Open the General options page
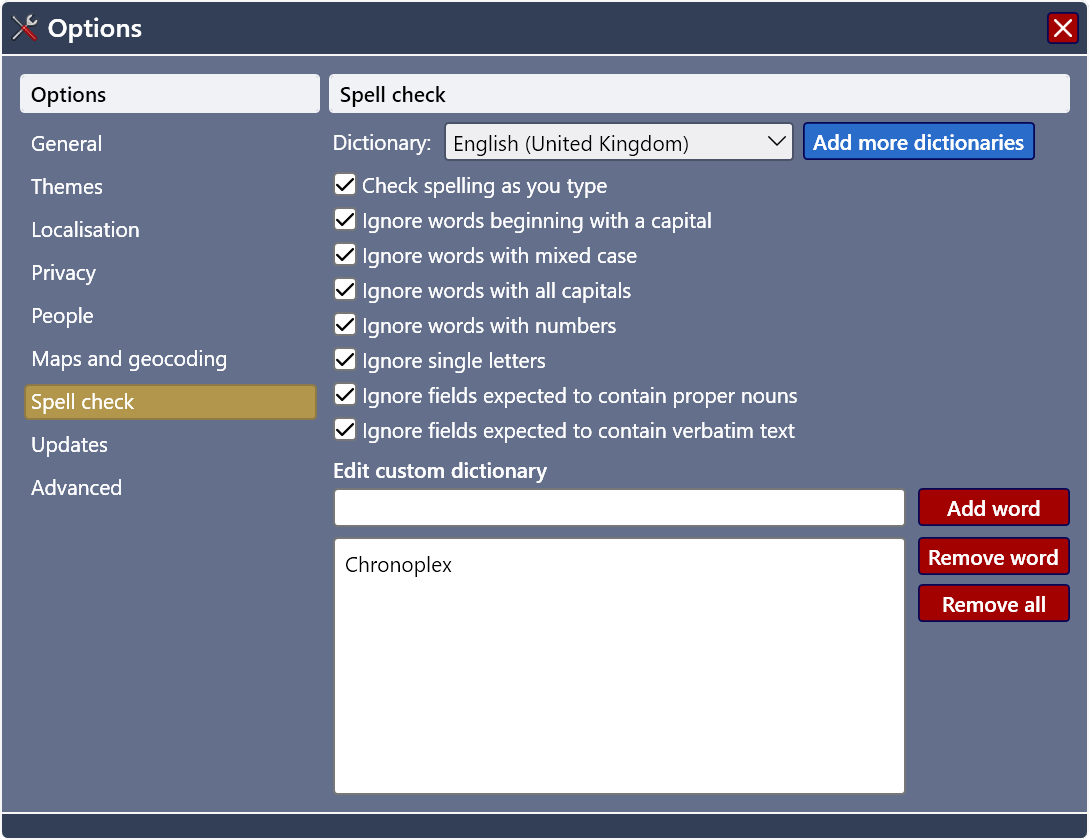 [x=67, y=144]
